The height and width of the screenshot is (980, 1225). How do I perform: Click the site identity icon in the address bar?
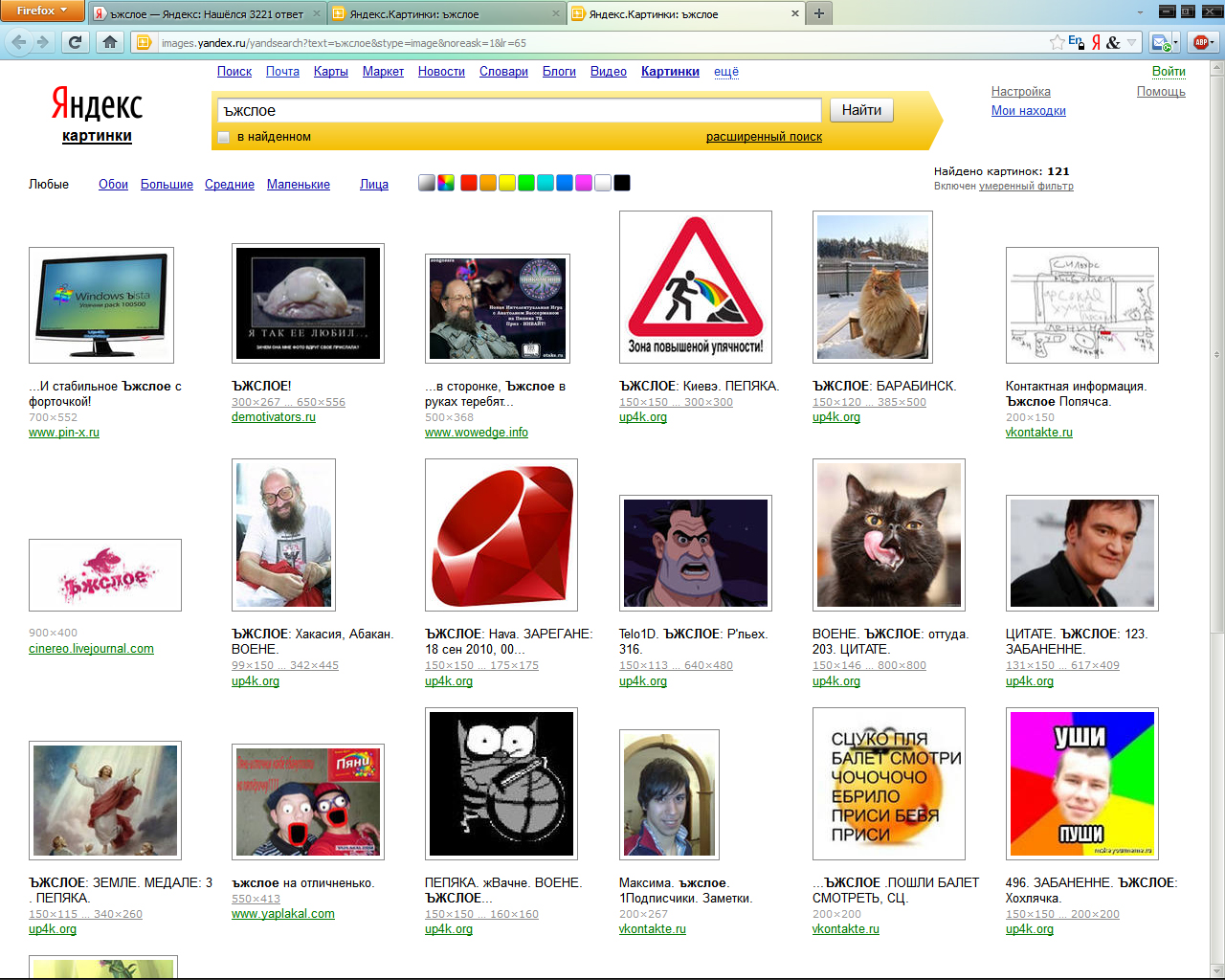pyautogui.click(x=144, y=42)
